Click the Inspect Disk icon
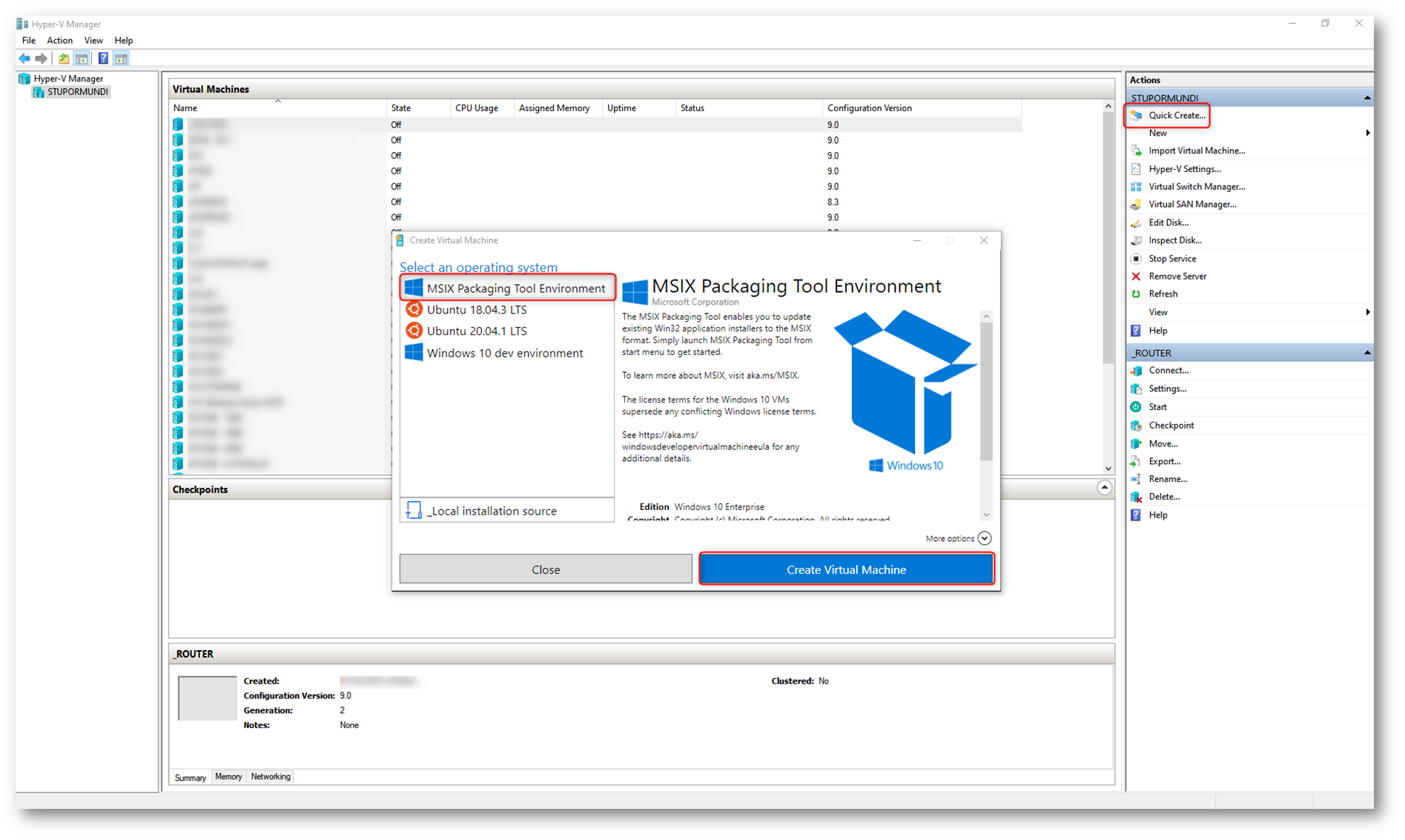 pos(1136,240)
